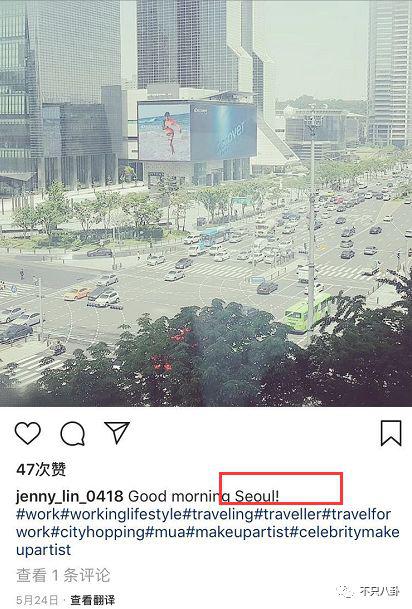This screenshot has height=609, width=412.
Task: Open the Seoul street photo
Action: [206, 203]
